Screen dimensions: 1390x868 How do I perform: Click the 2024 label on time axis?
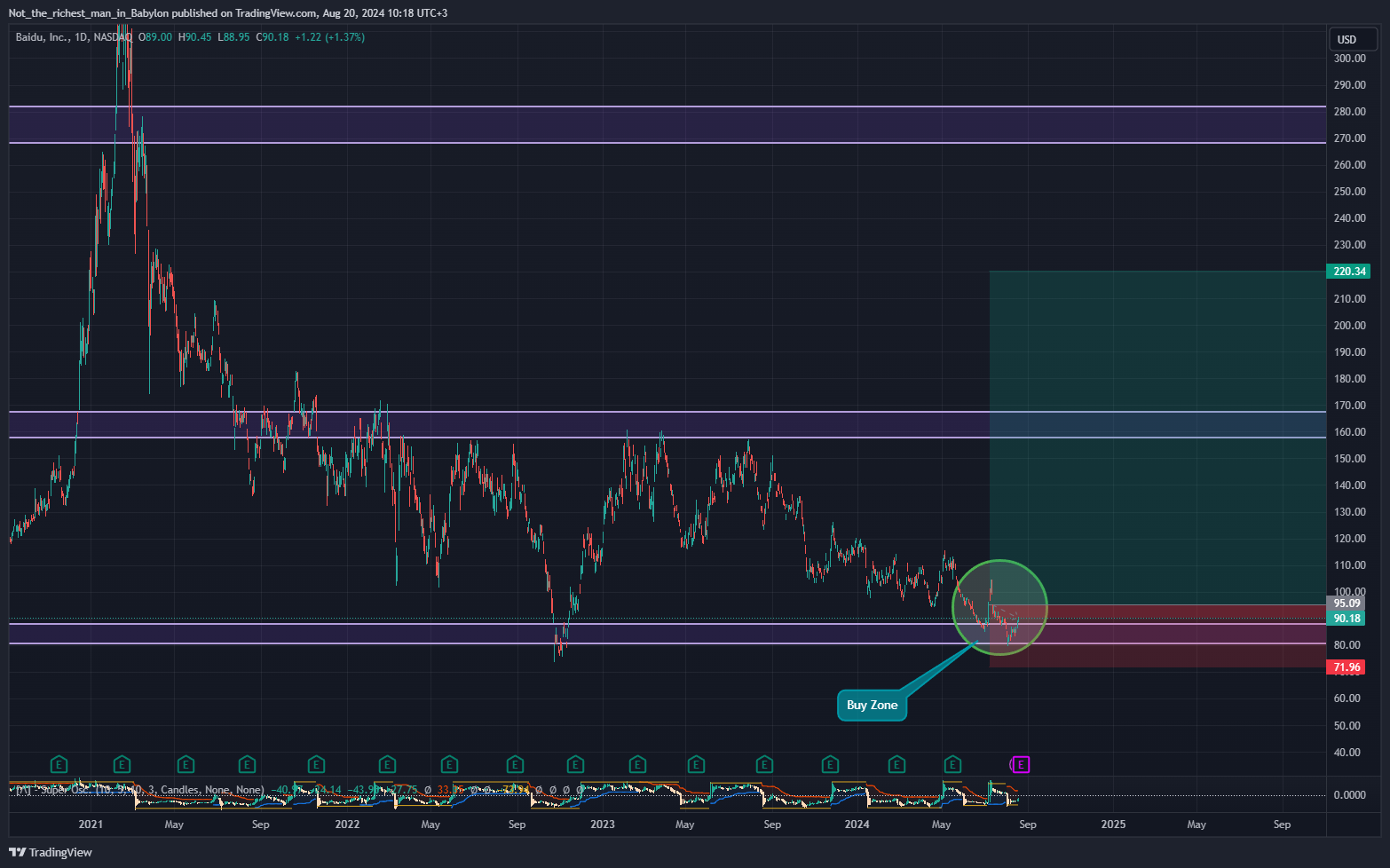tap(857, 825)
